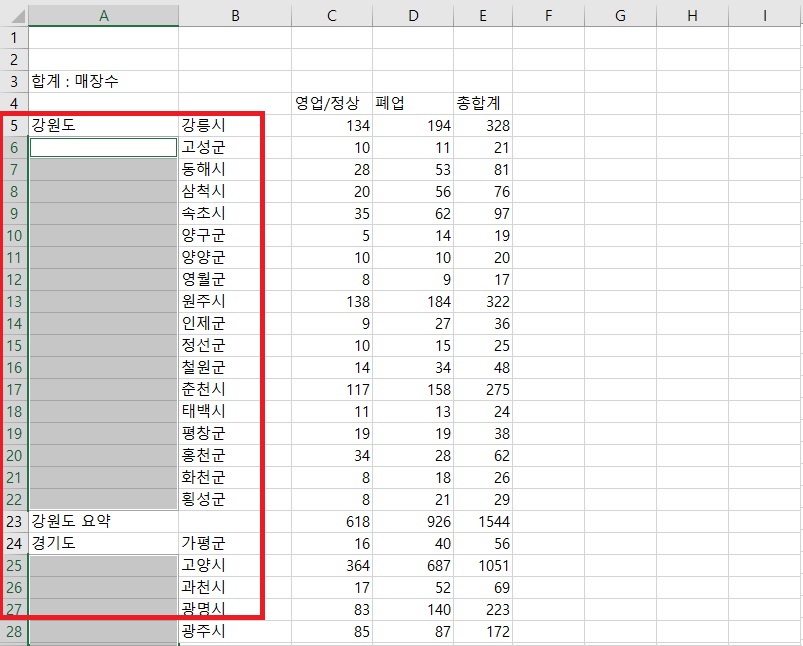The width and height of the screenshot is (803, 646).
Task: Click the subtotal 926 in 강원도 요약 row
Action: click(413, 522)
